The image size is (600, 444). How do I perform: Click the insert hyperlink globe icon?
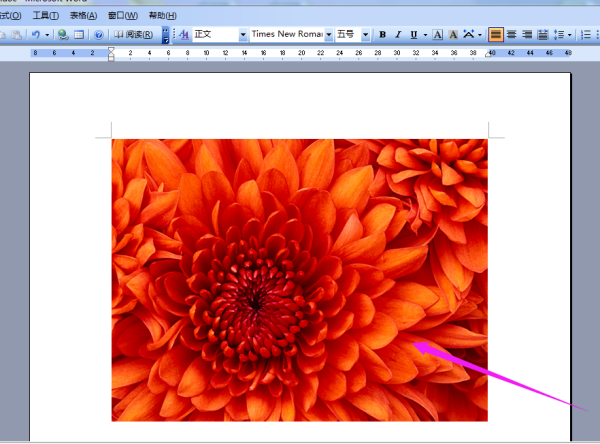63,34
